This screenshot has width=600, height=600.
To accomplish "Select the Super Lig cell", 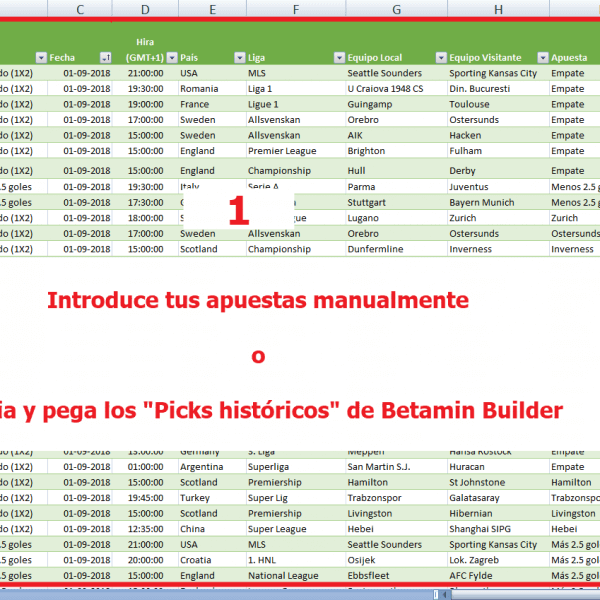I will (x=296, y=498).
